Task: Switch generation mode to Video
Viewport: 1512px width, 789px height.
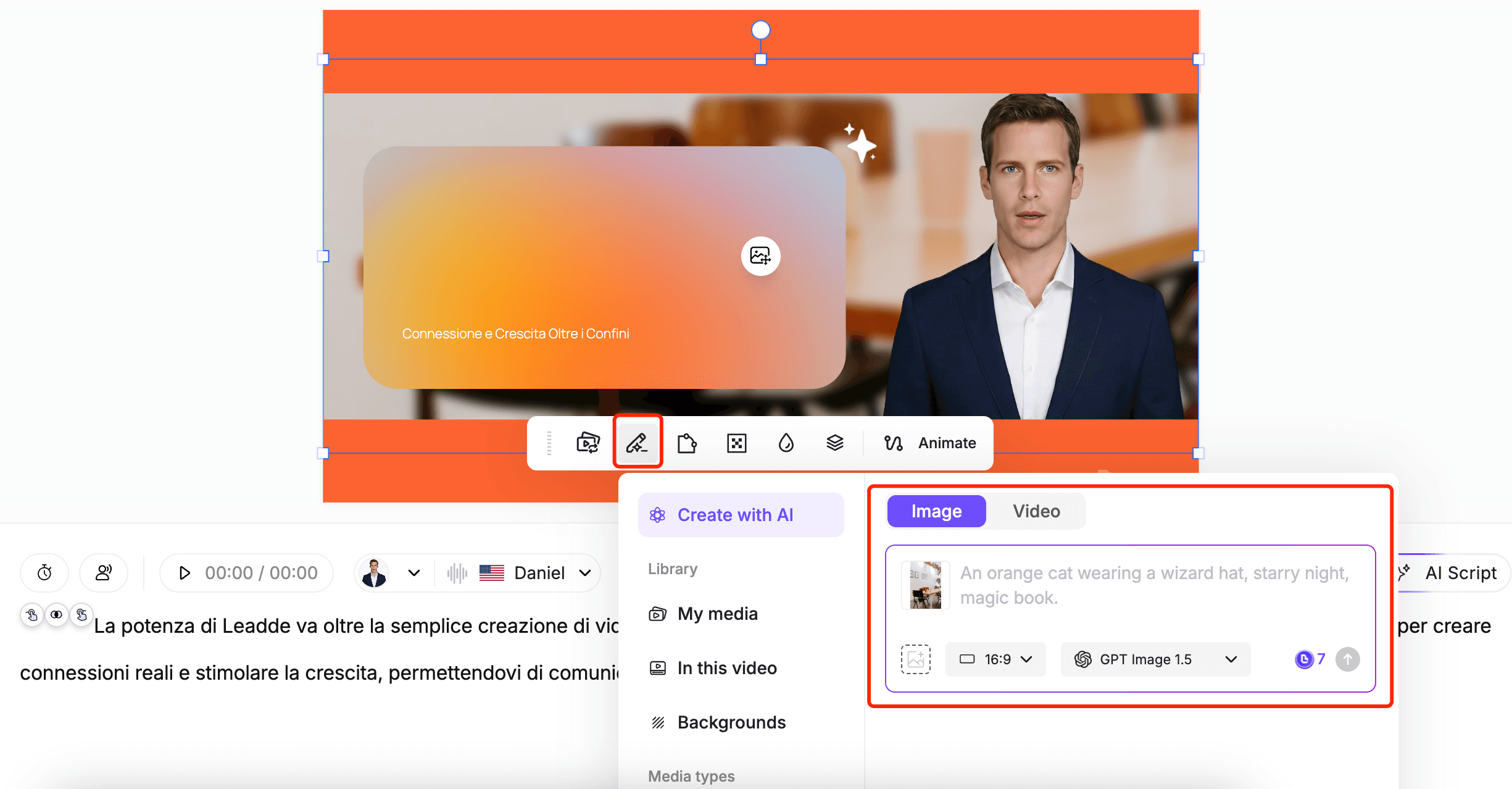Action: click(1036, 511)
